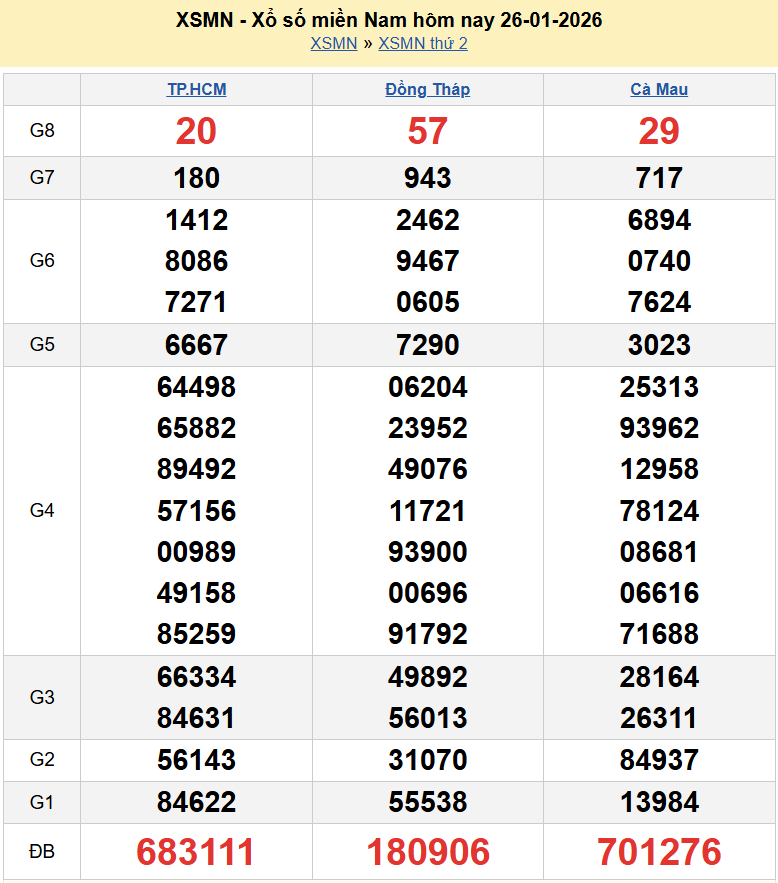
Task: Select TP.HCM special prize 683111
Action: point(196,852)
